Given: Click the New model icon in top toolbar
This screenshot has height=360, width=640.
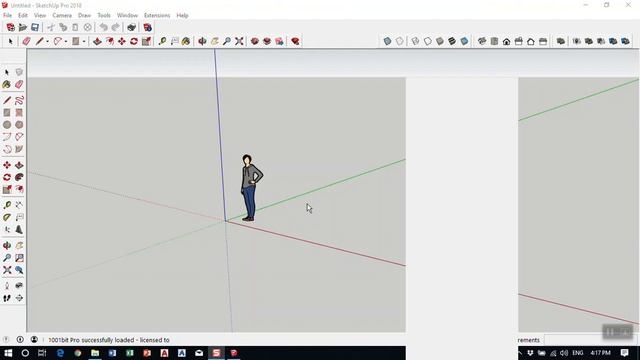Looking at the screenshot, I should coord(11,27).
